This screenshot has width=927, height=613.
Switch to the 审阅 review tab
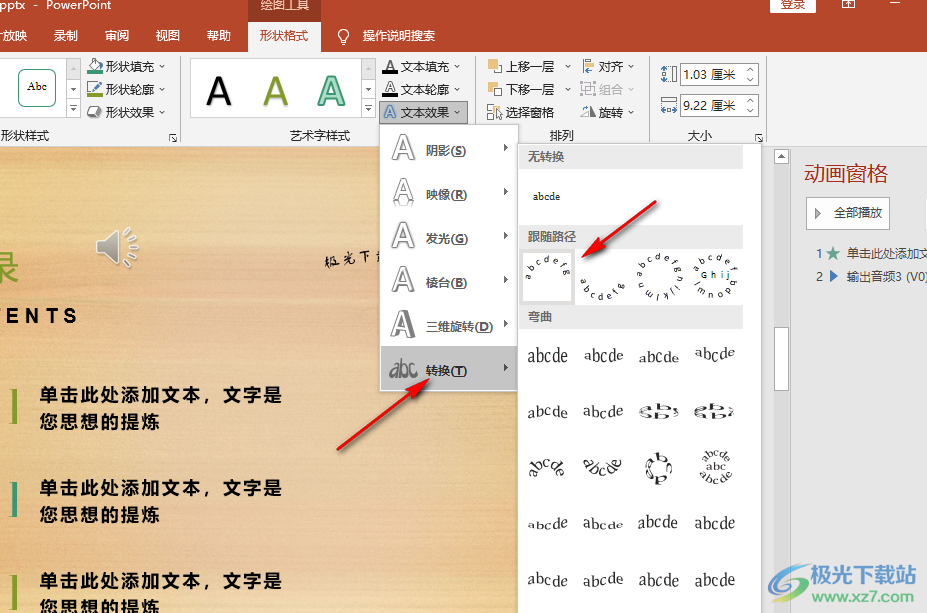tap(116, 35)
